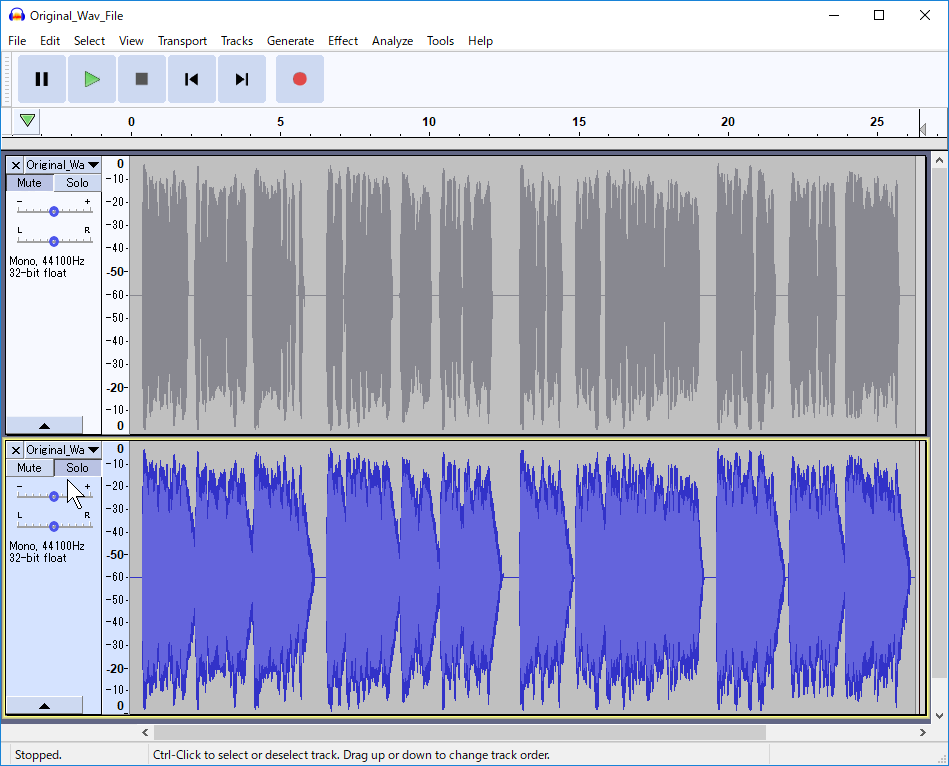The image size is (949, 766).
Task: Click the horizontal scrollbar thumb
Action: (460, 732)
